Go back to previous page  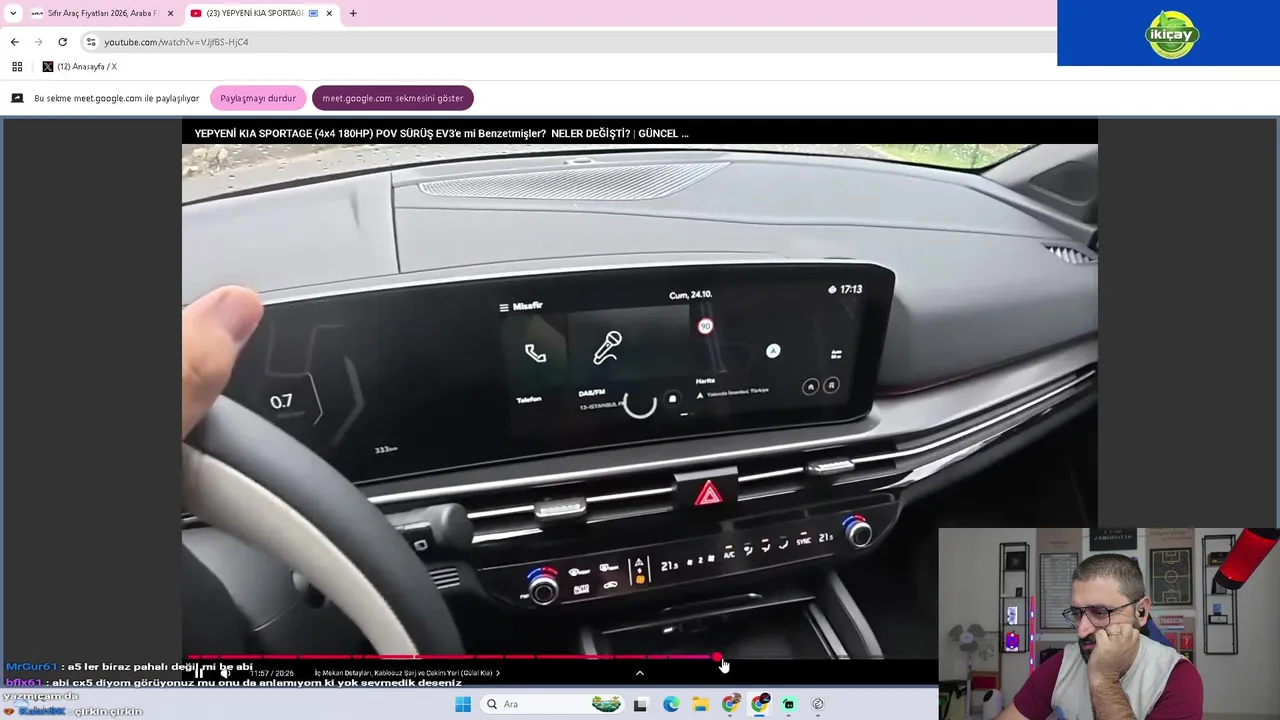[14, 42]
